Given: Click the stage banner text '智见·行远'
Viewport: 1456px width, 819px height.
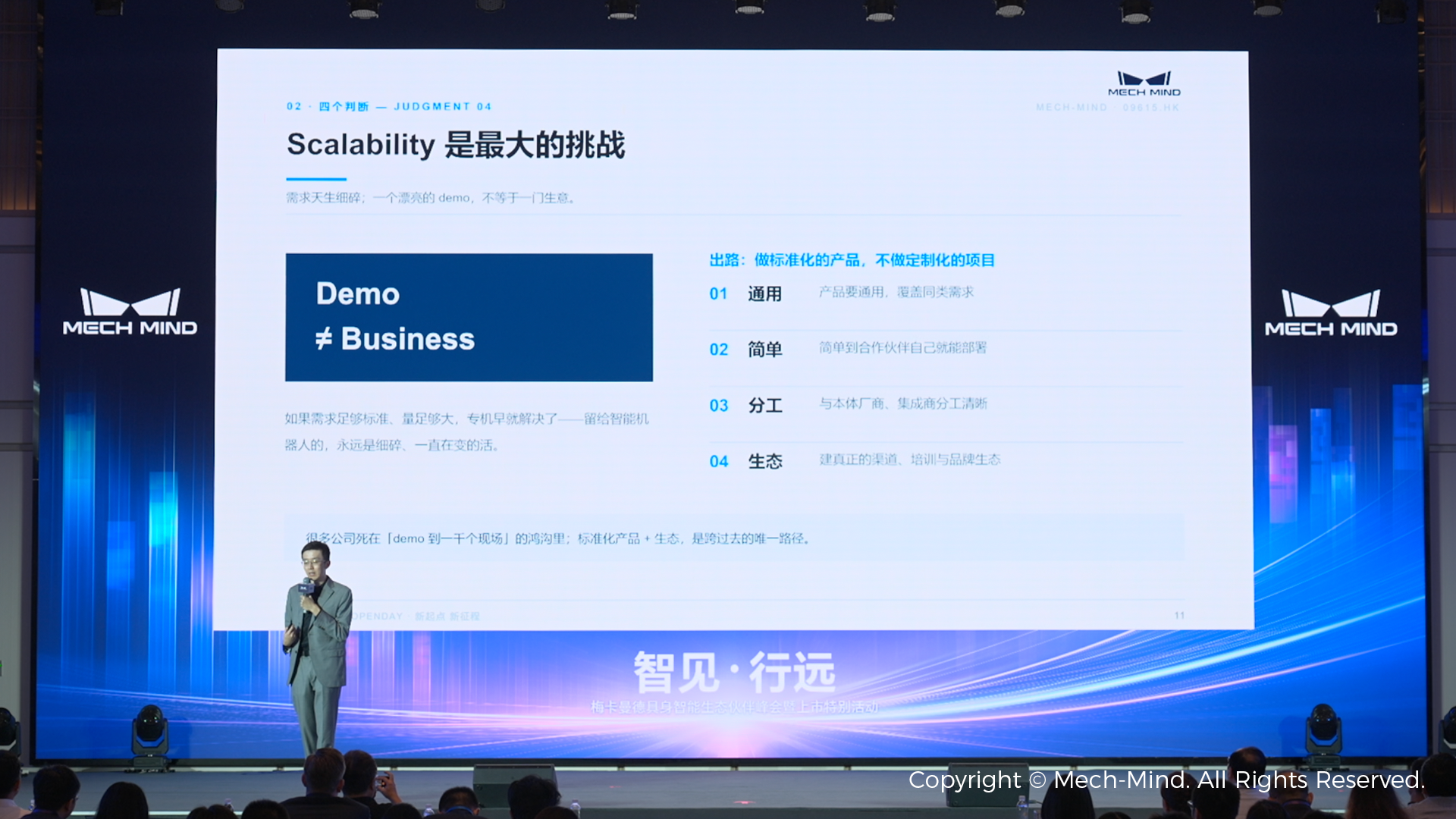Looking at the screenshot, I should (x=734, y=673).
